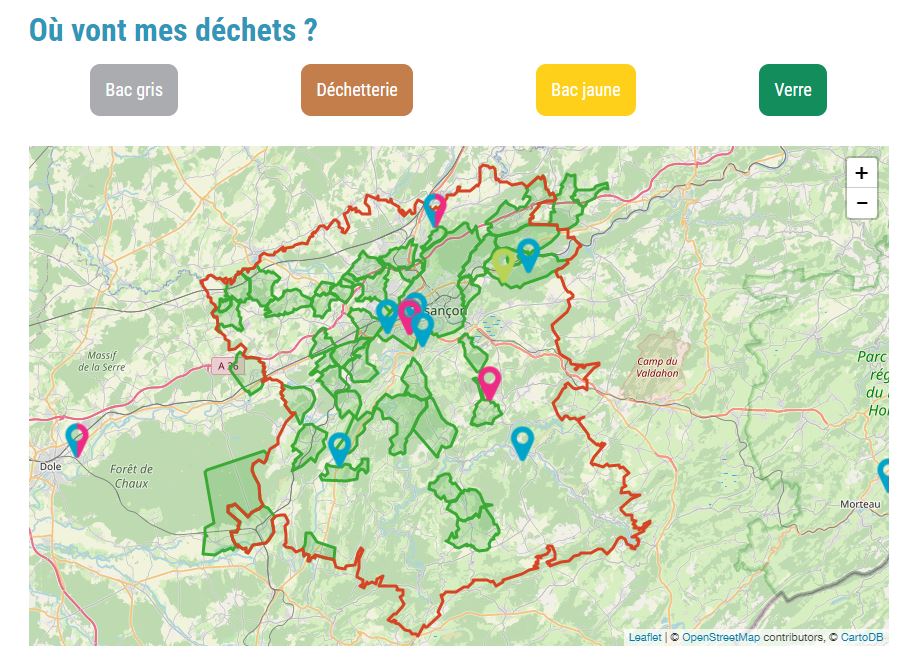Image resolution: width=908 pixels, height=669 pixels.
Task: Open the Leaflet attribution link
Action: [645, 635]
